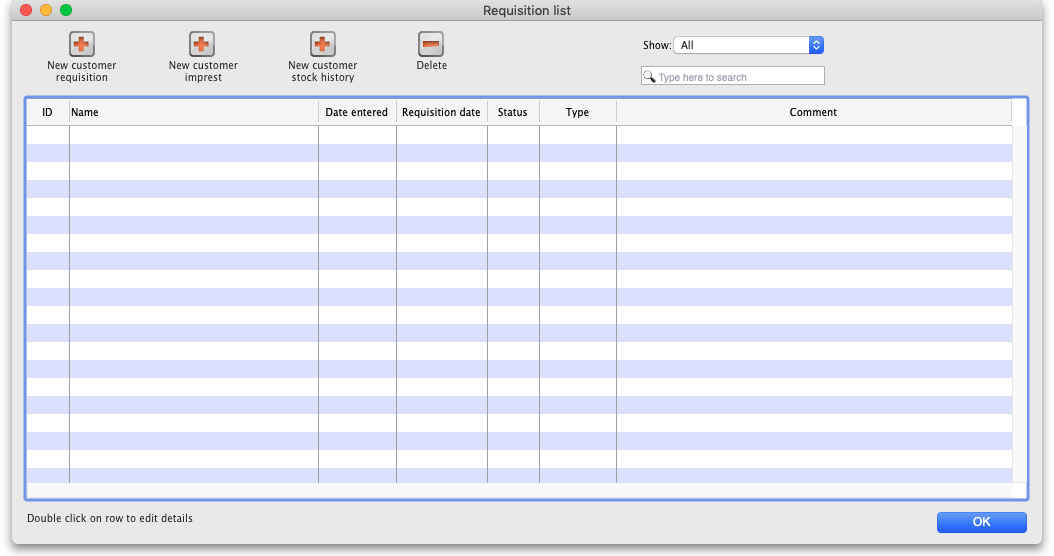Close the Requisition list window
Image resolution: width=1054 pixels, height=556 pixels.
pos(26,10)
